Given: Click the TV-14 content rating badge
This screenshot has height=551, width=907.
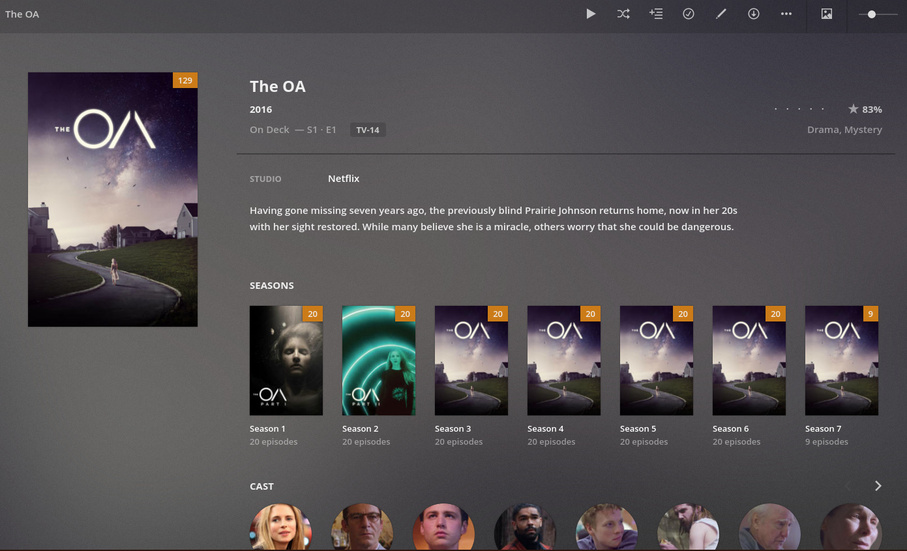Looking at the screenshot, I should click(x=367, y=130).
